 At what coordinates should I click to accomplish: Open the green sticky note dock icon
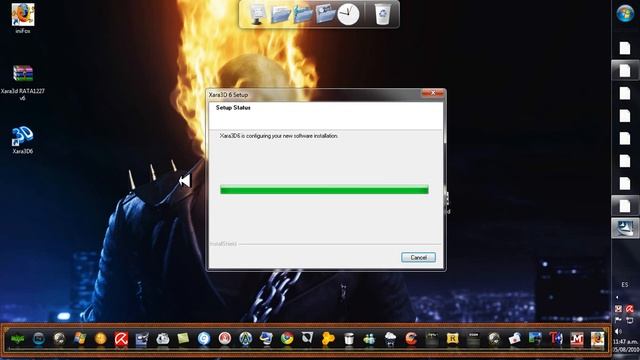coord(183,338)
